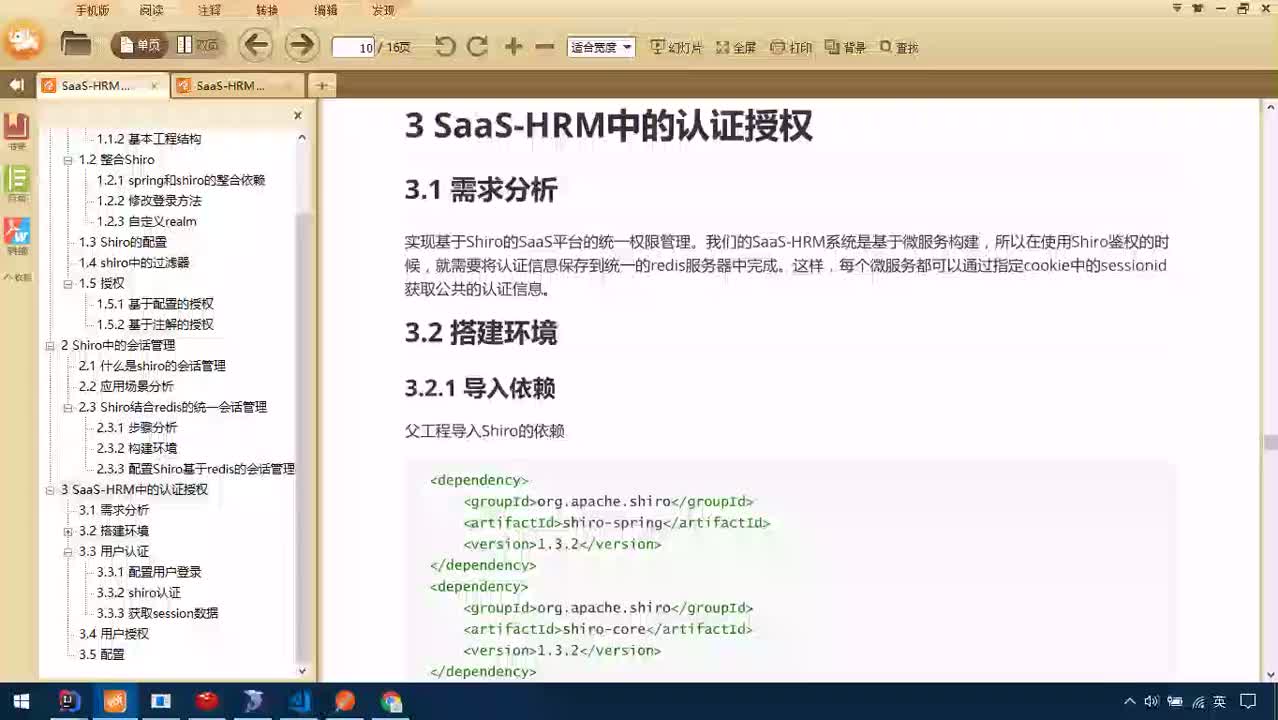Open the volume control in system tray
Screen dimensions: 1278x720
[1151, 702]
